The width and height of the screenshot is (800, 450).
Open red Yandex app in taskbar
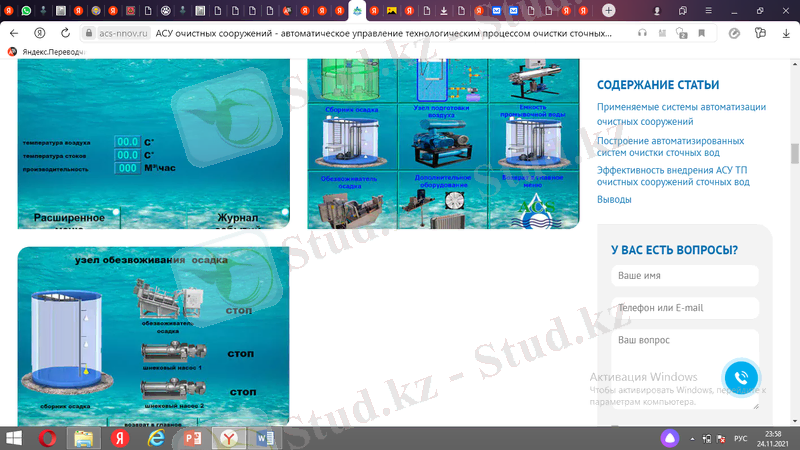[x=120, y=438]
